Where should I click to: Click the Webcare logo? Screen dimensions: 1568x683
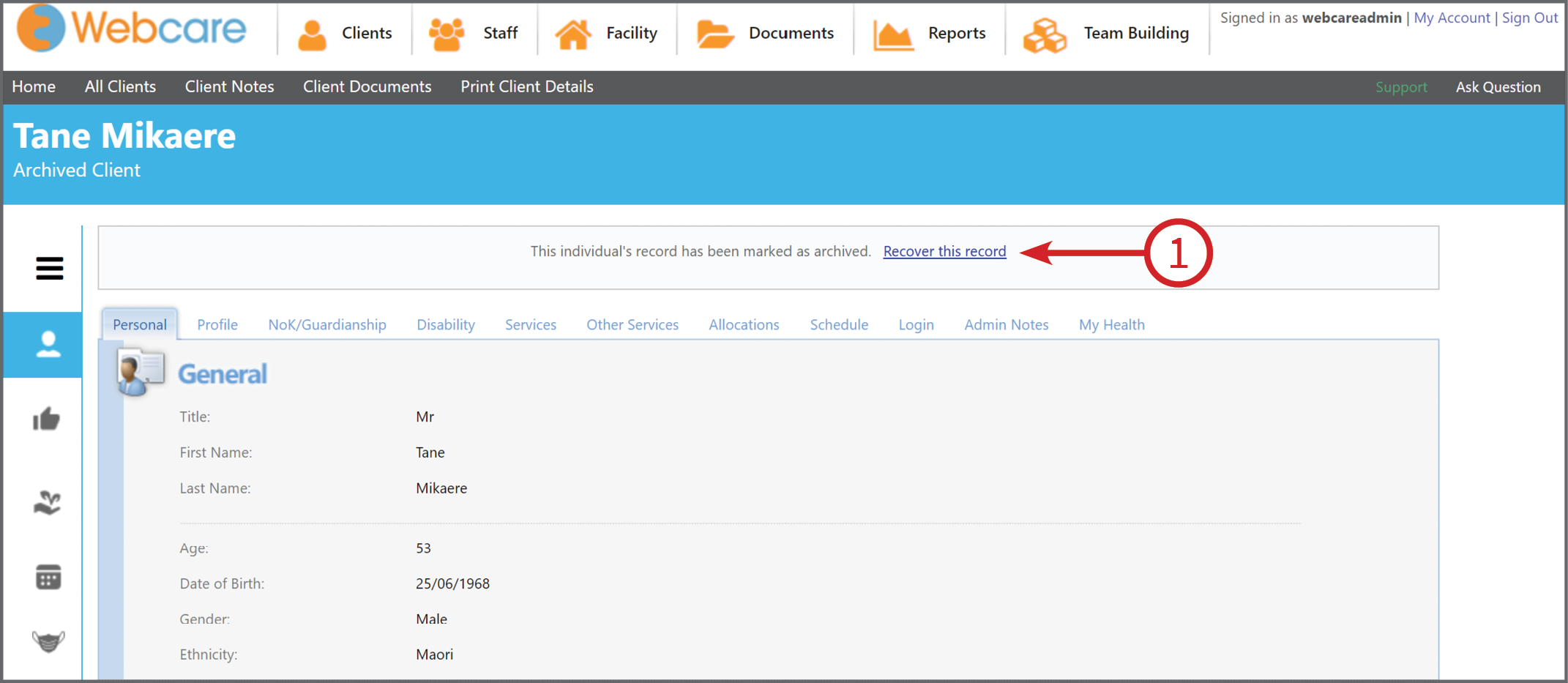[132, 29]
